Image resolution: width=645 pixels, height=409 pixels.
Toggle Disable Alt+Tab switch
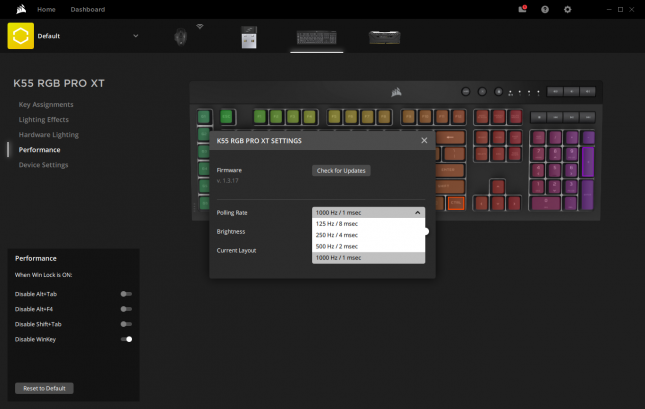(126, 294)
